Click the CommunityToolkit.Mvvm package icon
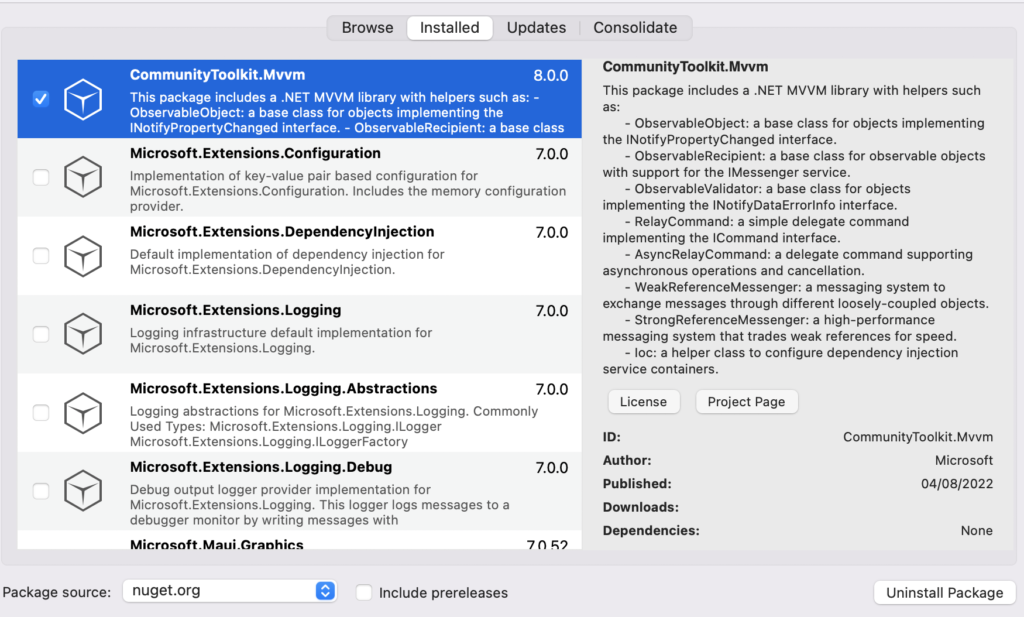Screen dimensions: 1024x617 pos(83,99)
